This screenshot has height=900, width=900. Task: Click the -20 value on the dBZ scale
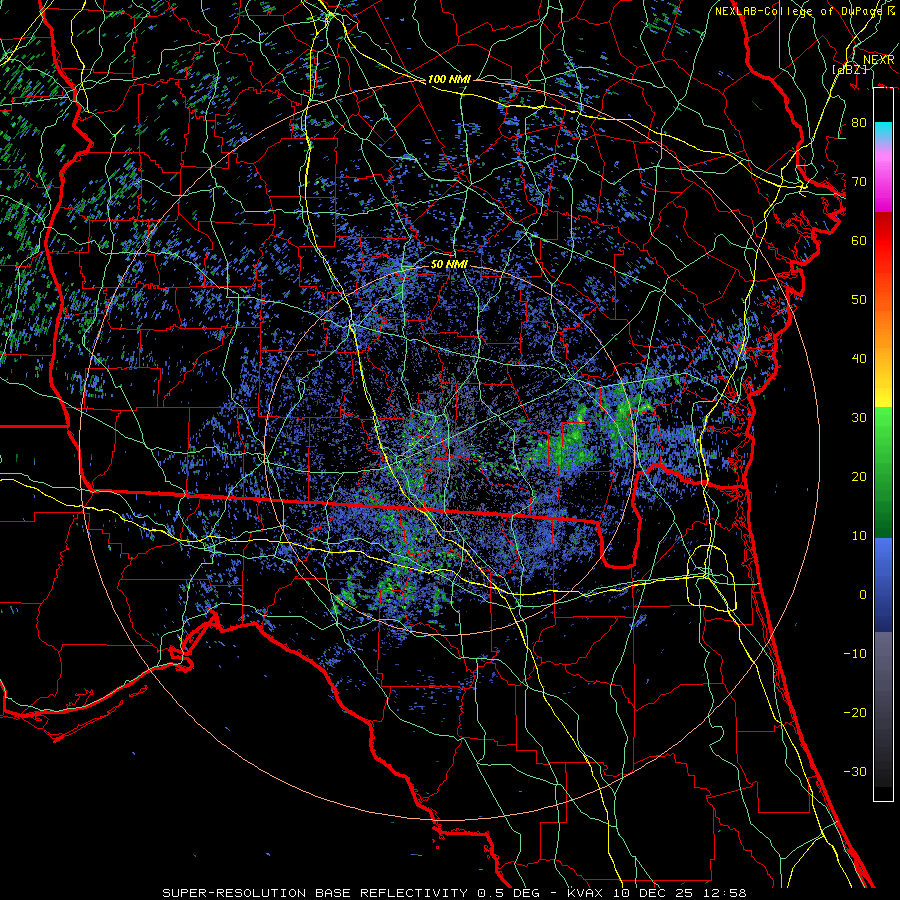[855, 712]
